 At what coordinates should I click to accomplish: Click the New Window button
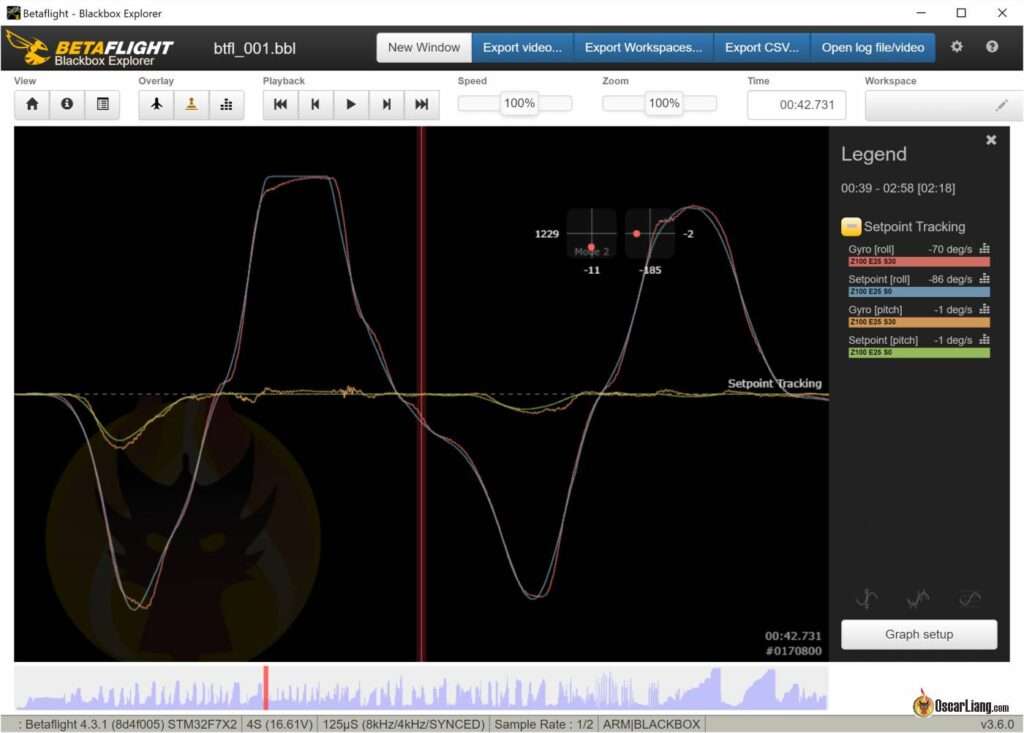(424, 48)
